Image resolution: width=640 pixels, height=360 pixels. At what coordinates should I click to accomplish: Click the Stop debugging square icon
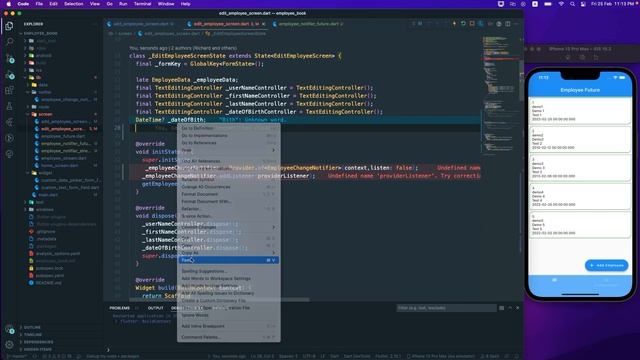472,24
